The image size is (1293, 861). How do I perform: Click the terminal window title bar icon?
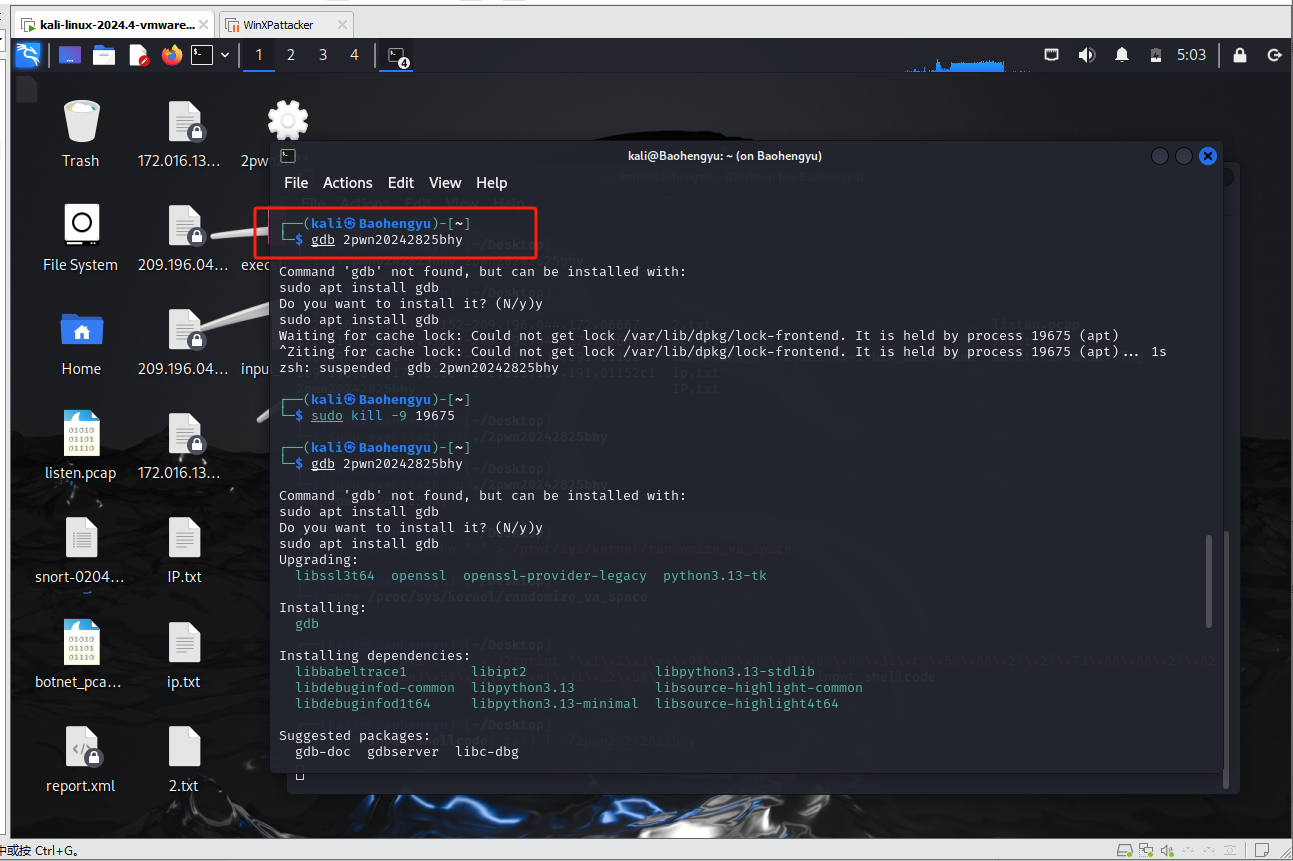pos(287,156)
